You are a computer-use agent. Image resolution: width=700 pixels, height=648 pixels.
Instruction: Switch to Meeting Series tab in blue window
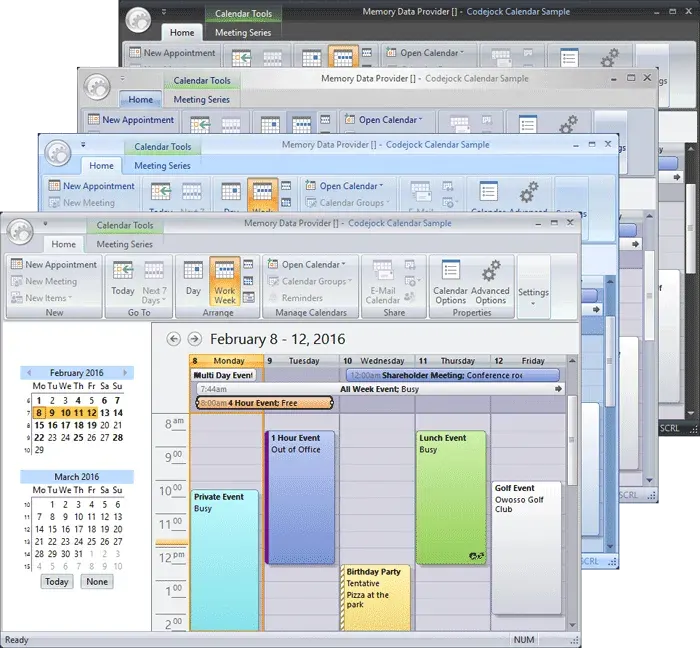162,166
